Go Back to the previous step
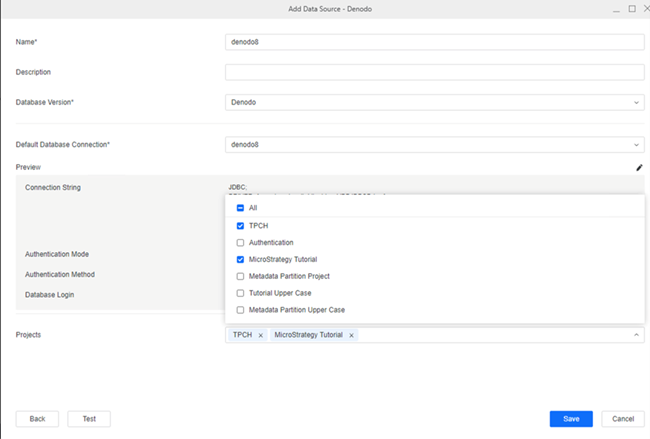The width and height of the screenshot is (650, 439). click(37, 419)
